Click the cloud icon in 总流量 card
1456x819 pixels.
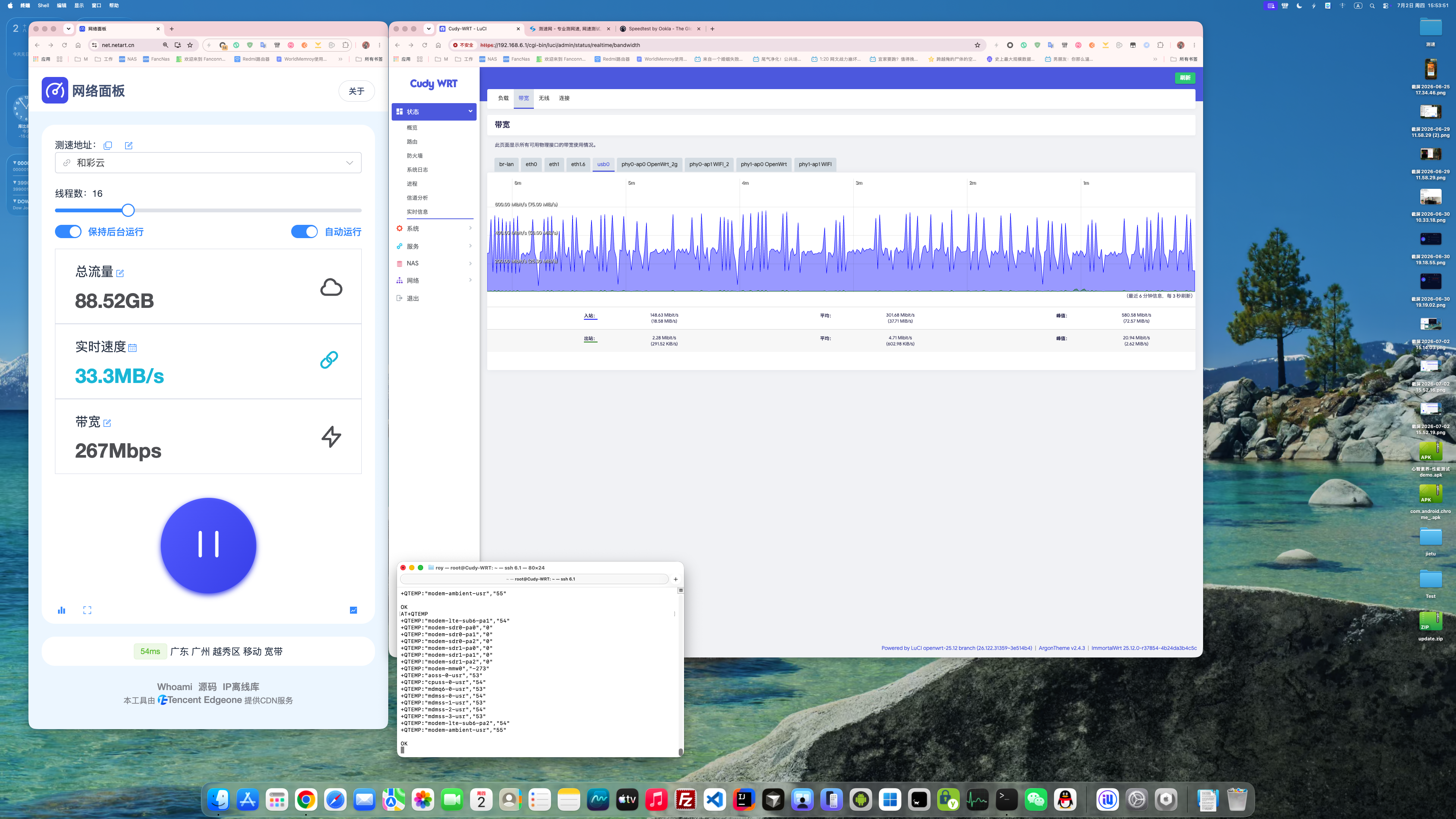[x=331, y=287]
